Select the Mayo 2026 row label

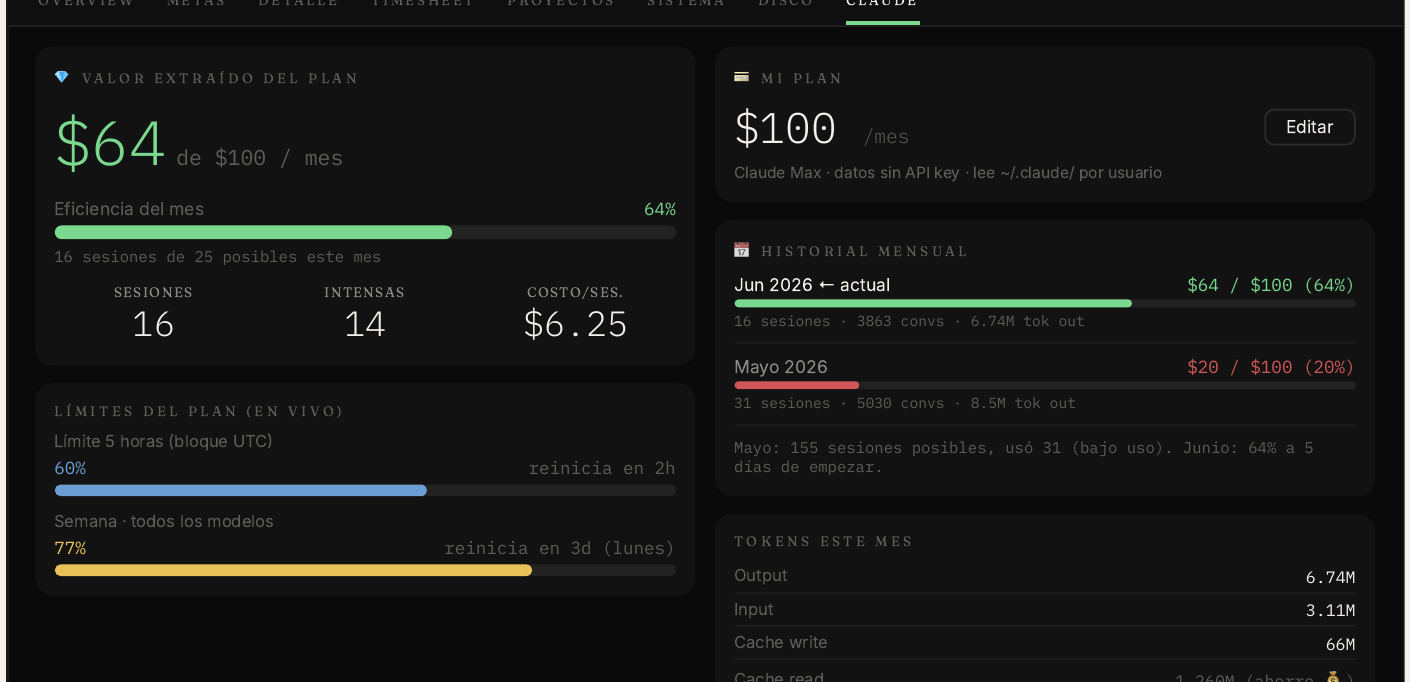(x=781, y=367)
